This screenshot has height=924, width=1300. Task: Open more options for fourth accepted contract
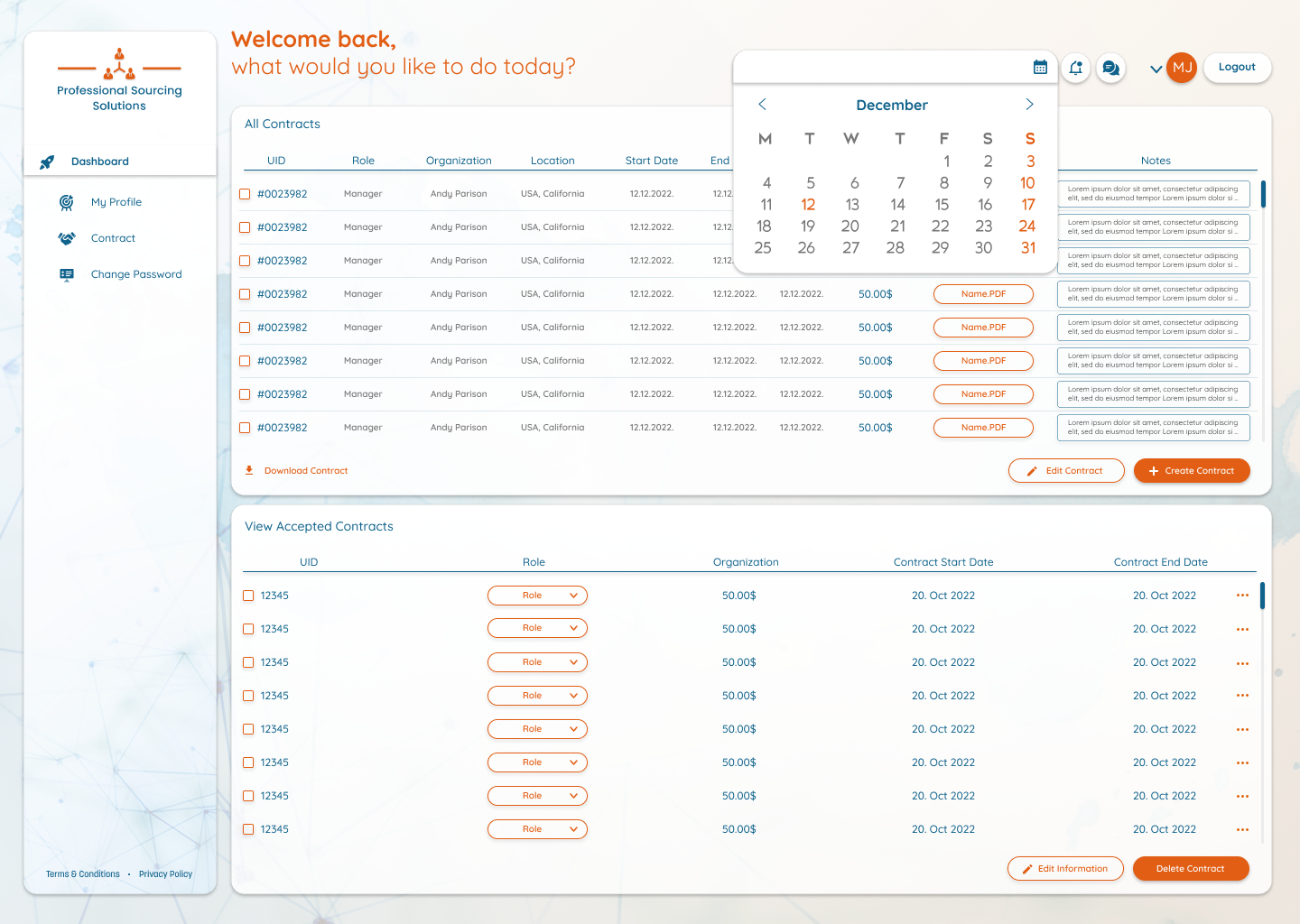pyautogui.click(x=1242, y=696)
